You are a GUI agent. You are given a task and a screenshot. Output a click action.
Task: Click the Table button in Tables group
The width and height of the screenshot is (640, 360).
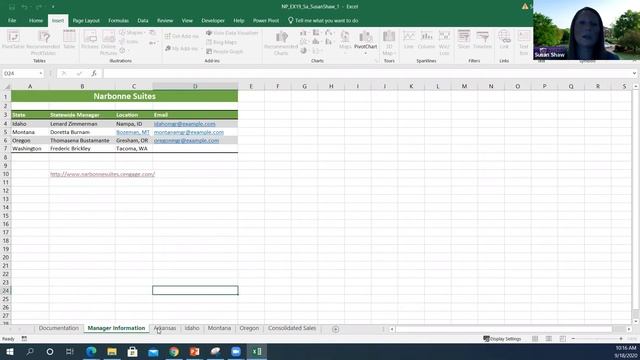[x=69, y=40]
